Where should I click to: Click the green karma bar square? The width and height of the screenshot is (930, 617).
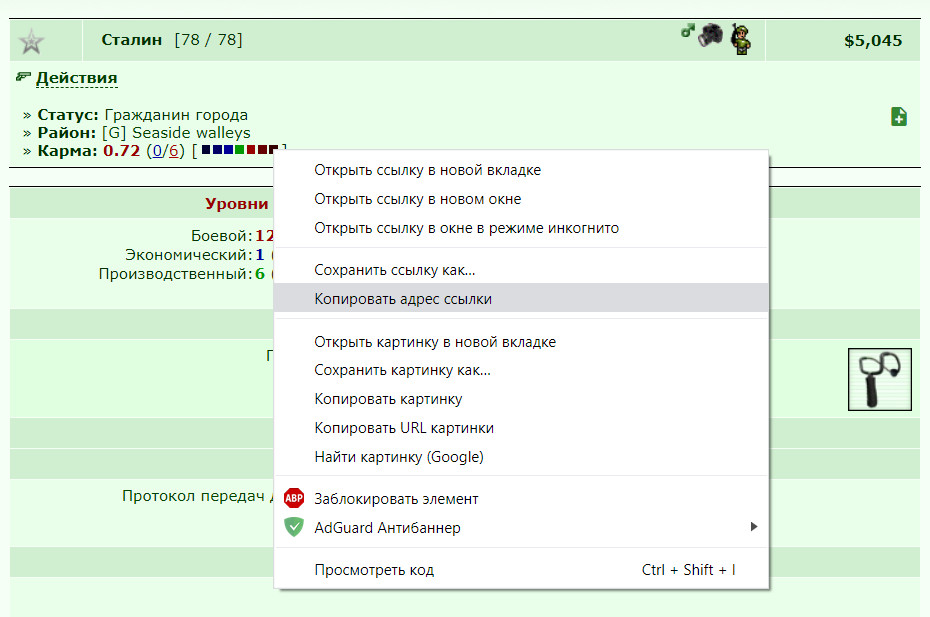[x=240, y=150]
